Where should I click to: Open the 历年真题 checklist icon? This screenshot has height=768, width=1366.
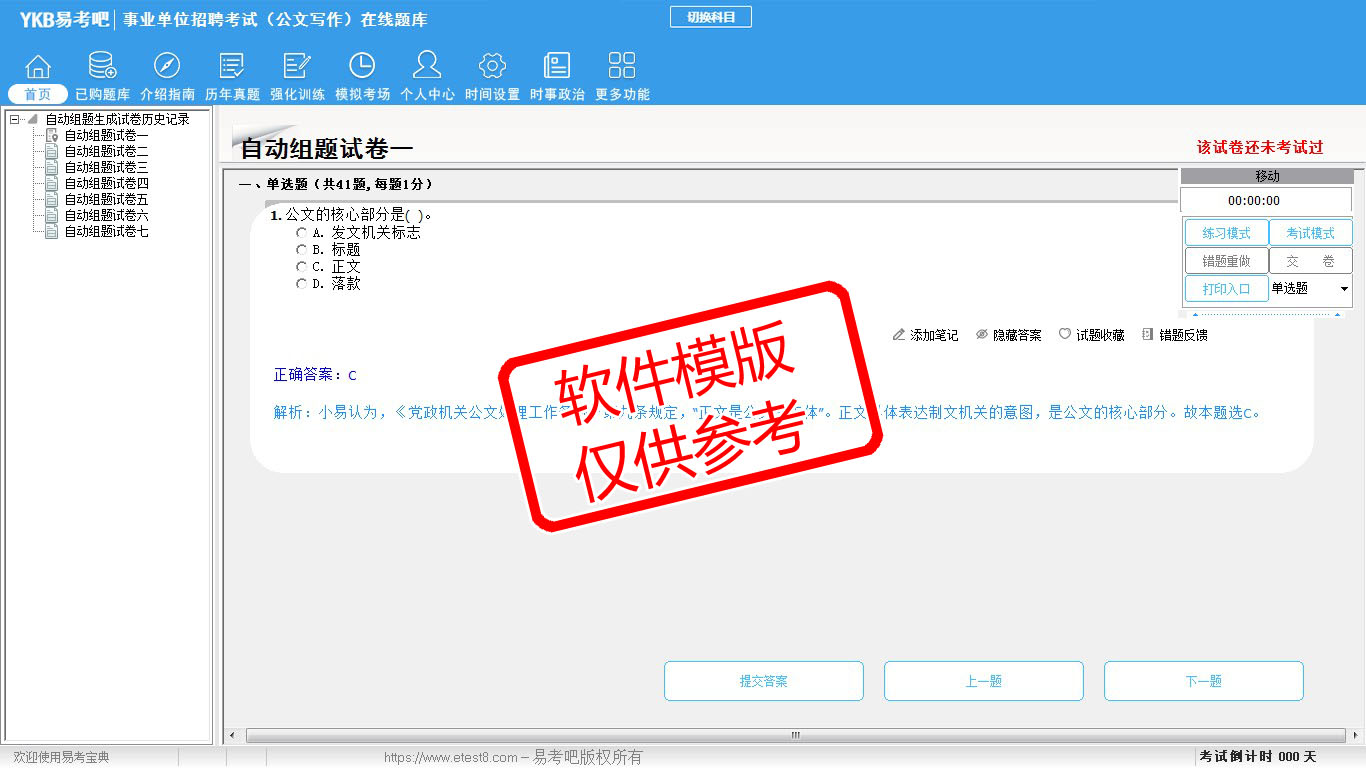click(232, 67)
